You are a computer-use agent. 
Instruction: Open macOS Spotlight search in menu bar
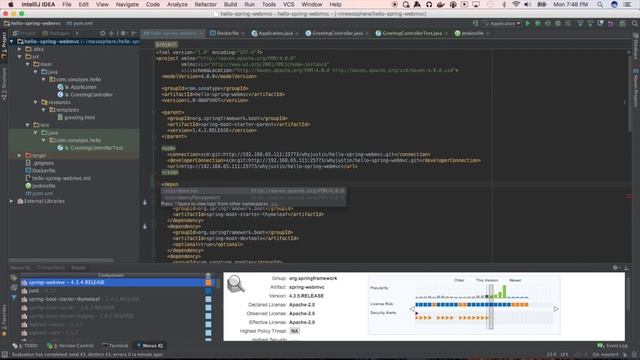point(600,4)
